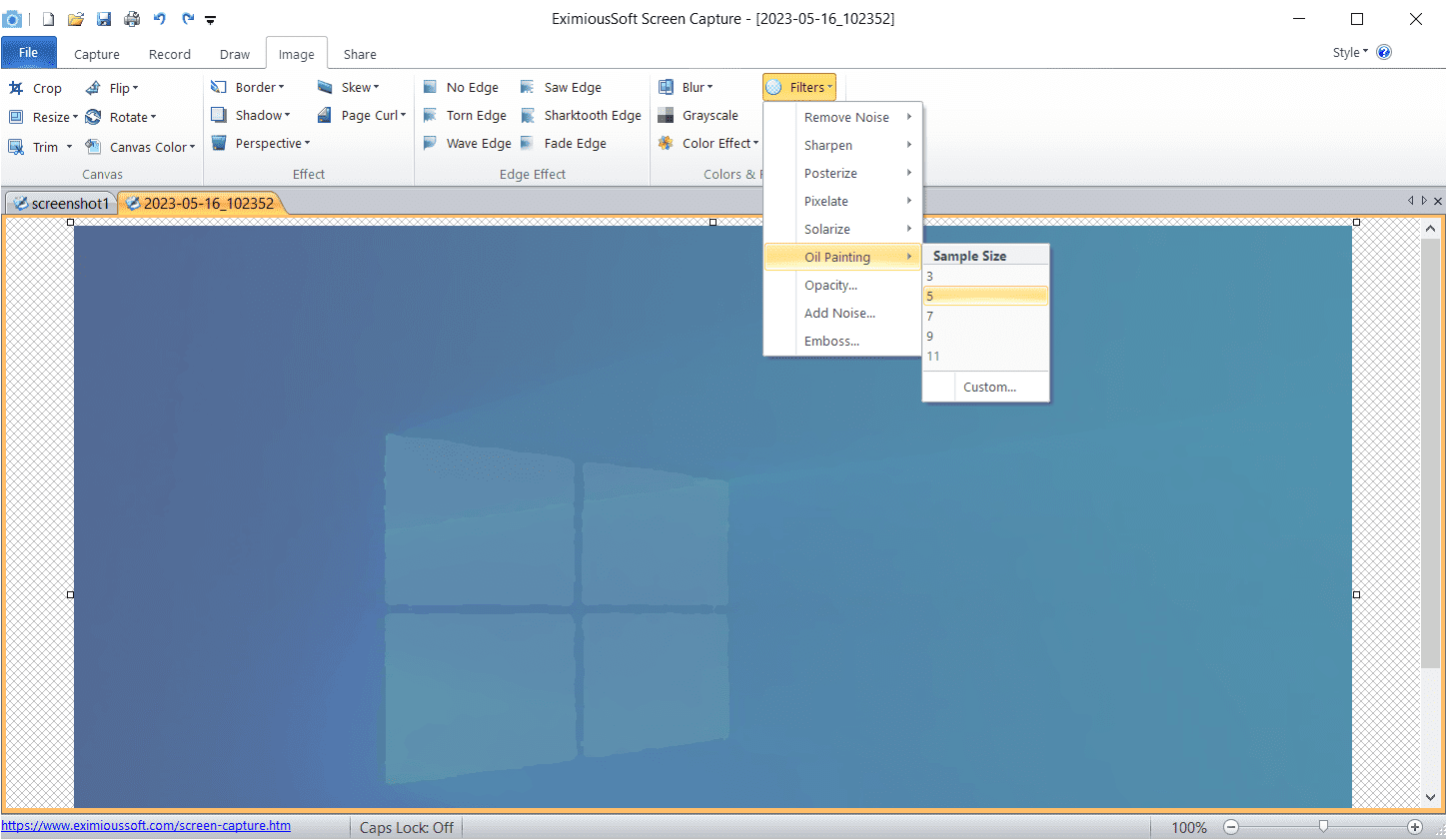Click the Open folder icon in quick access toolbar

tap(76, 19)
